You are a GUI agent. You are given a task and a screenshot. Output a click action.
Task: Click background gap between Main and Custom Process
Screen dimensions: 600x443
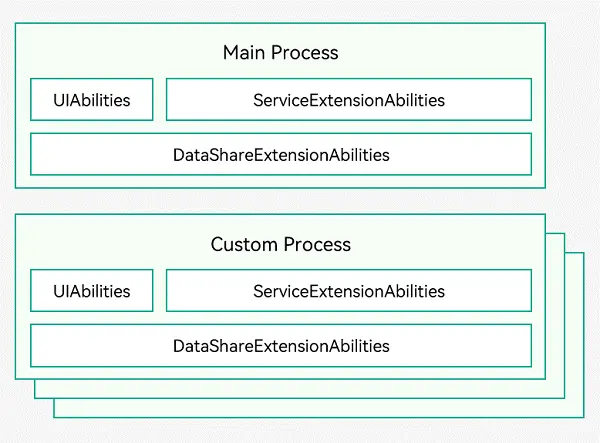click(280, 201)
